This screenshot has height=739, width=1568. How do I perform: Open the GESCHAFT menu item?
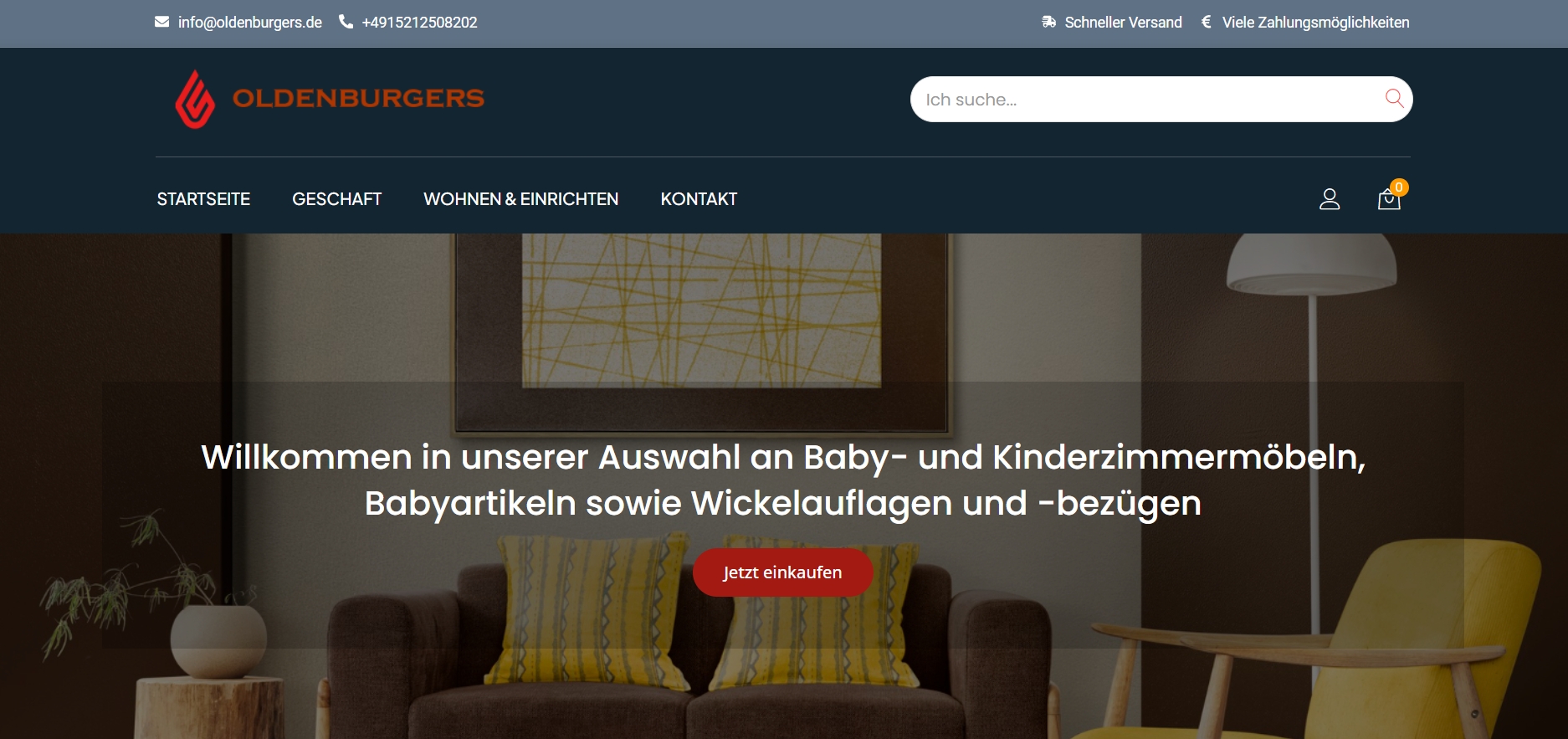(x=337, y=199)
